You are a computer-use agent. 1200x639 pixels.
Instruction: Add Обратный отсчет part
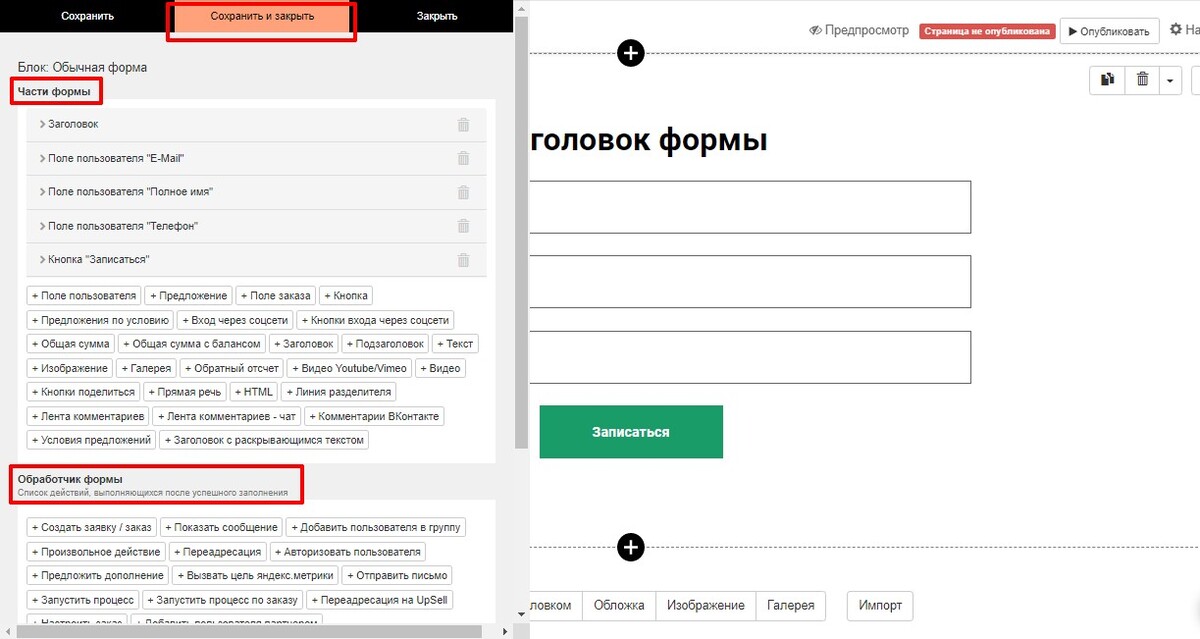(x=230, y=368)
